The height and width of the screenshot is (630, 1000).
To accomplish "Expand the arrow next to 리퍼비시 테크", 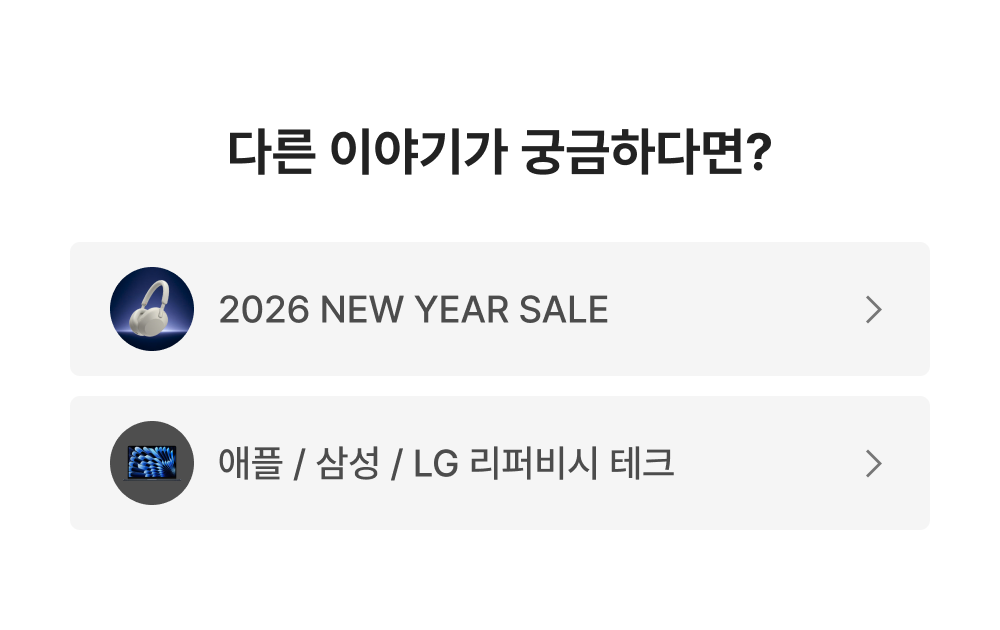I will coord(873,464).
